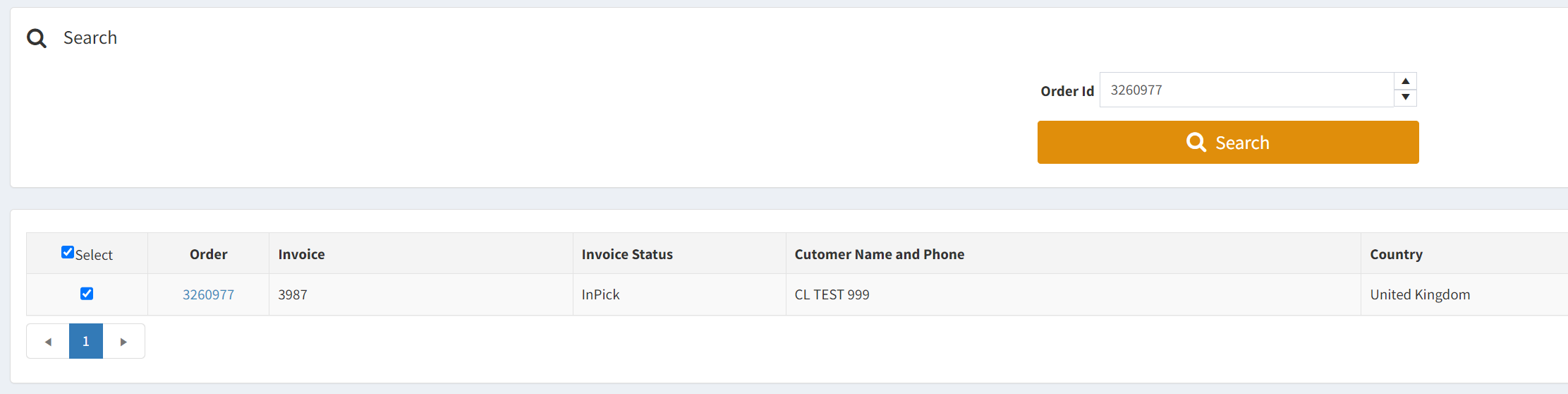Click the Cutomer Name and Phone header
The width and height of the screenshot is (1568, 394).
click(x=879, y=254)
